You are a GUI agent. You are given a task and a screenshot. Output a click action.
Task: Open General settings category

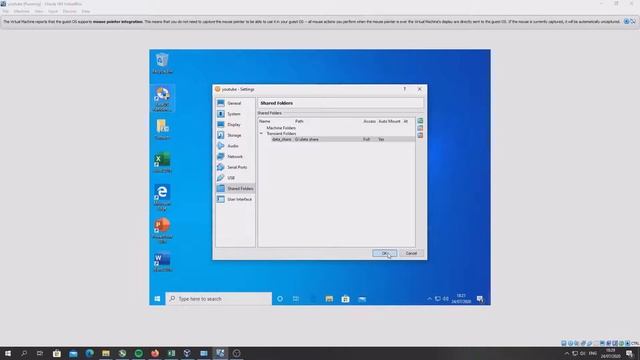(235, 103)
